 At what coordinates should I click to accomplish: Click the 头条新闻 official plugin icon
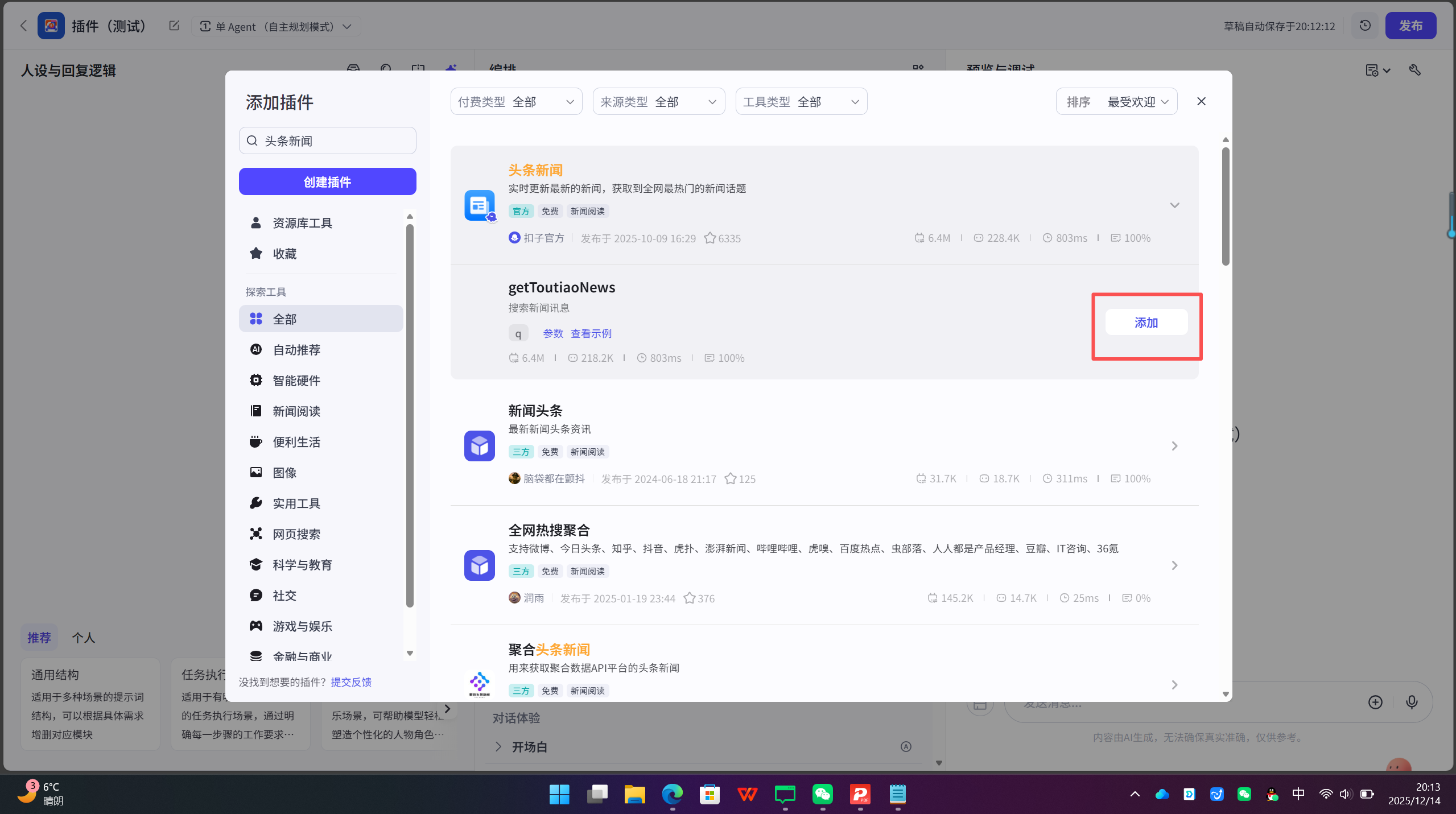(x=479, y=205)
